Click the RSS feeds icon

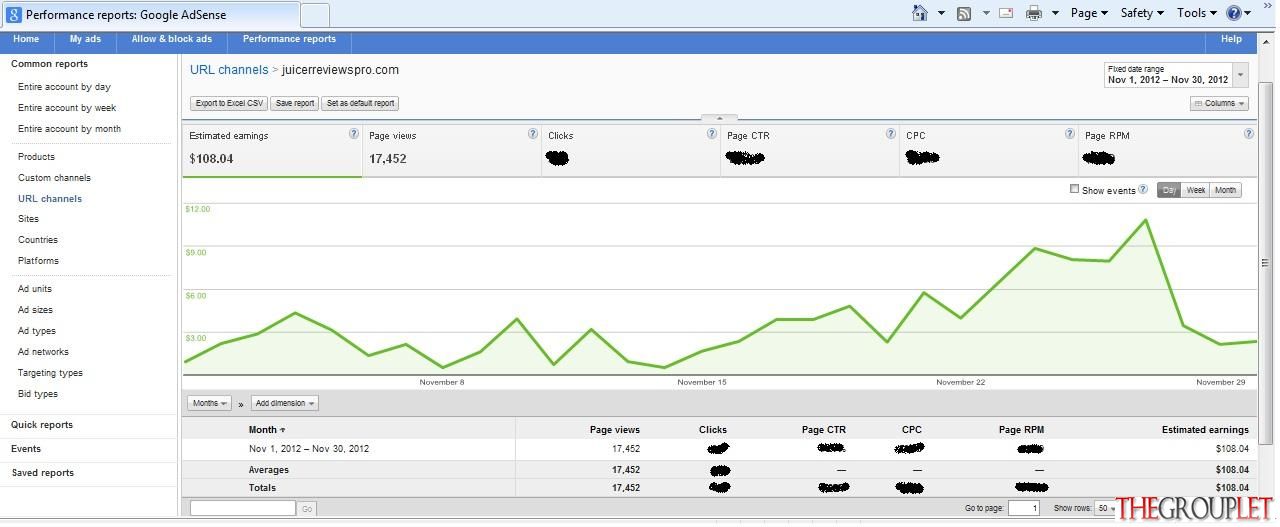[964, 13]
